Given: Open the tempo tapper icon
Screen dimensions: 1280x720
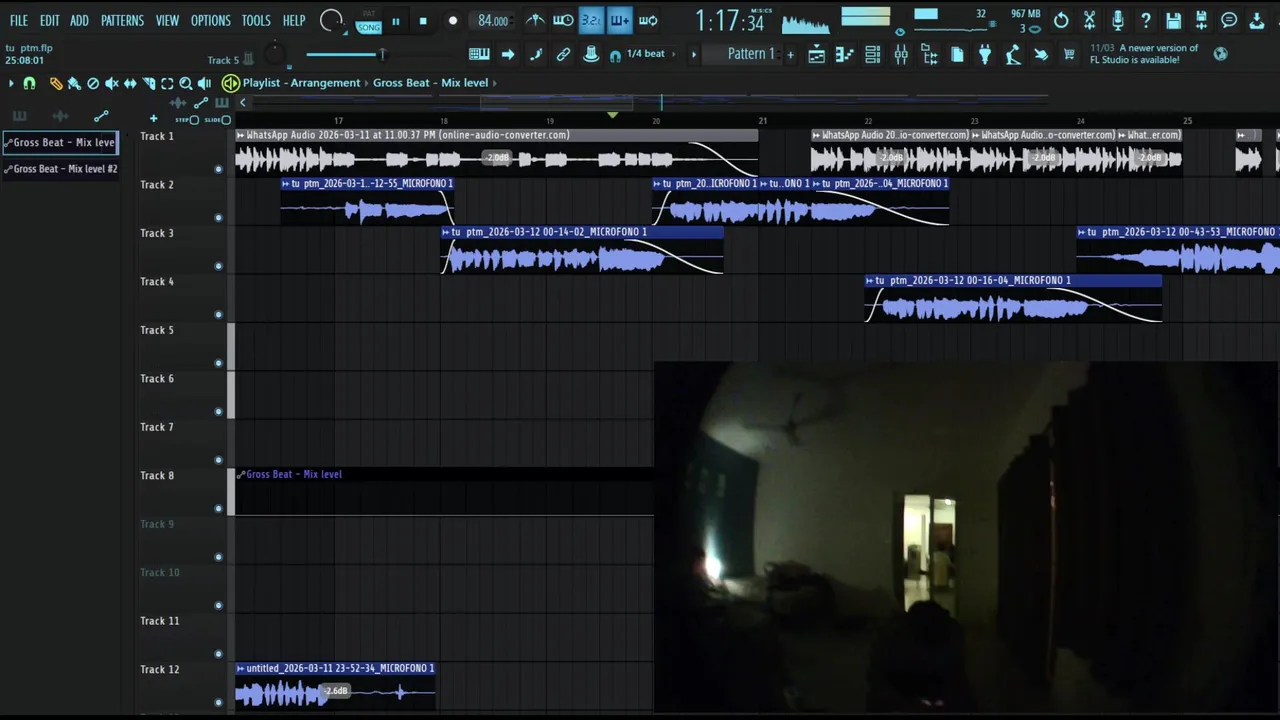Looking at the screenshot, I should pos(1013,55).
